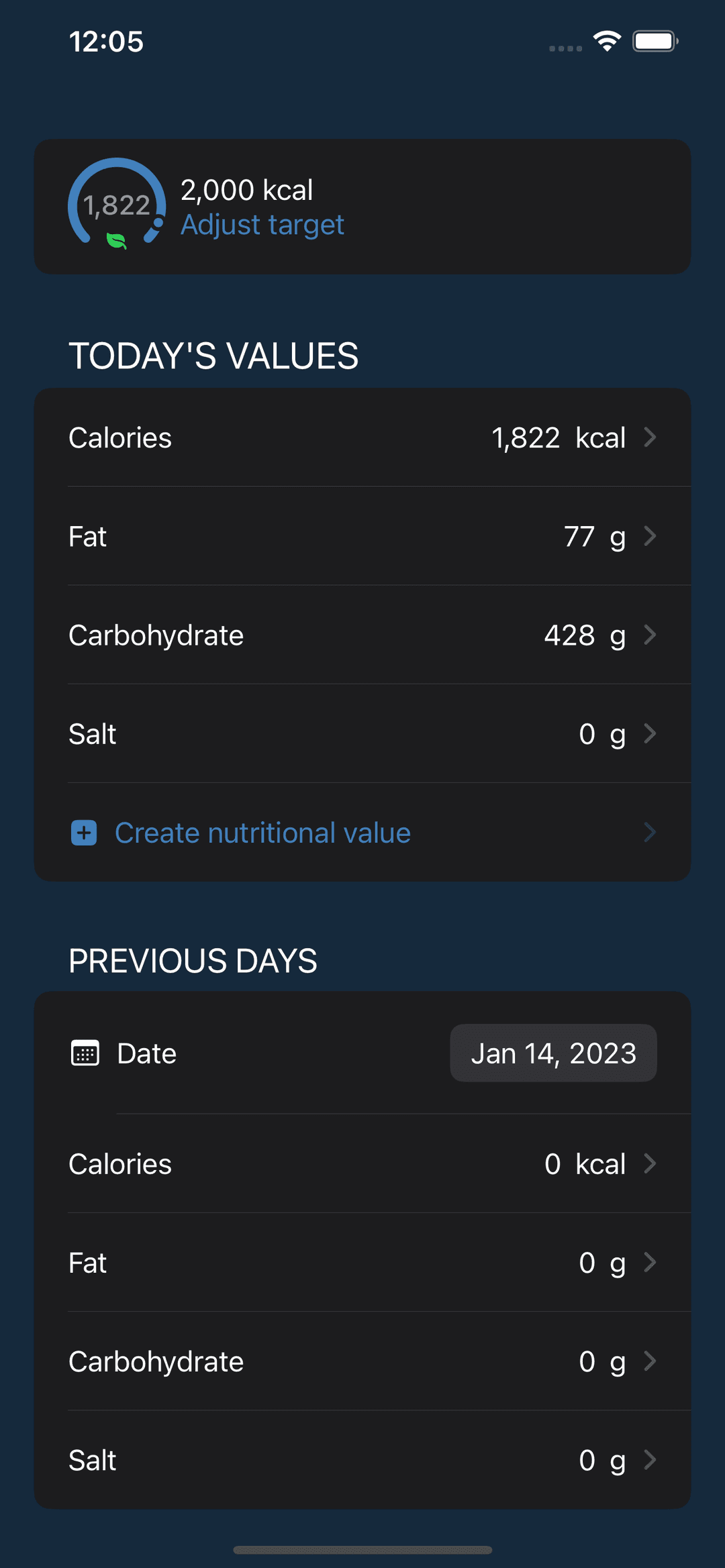
Task: Open previous day's Fat row
Action: coord(362,1262)
